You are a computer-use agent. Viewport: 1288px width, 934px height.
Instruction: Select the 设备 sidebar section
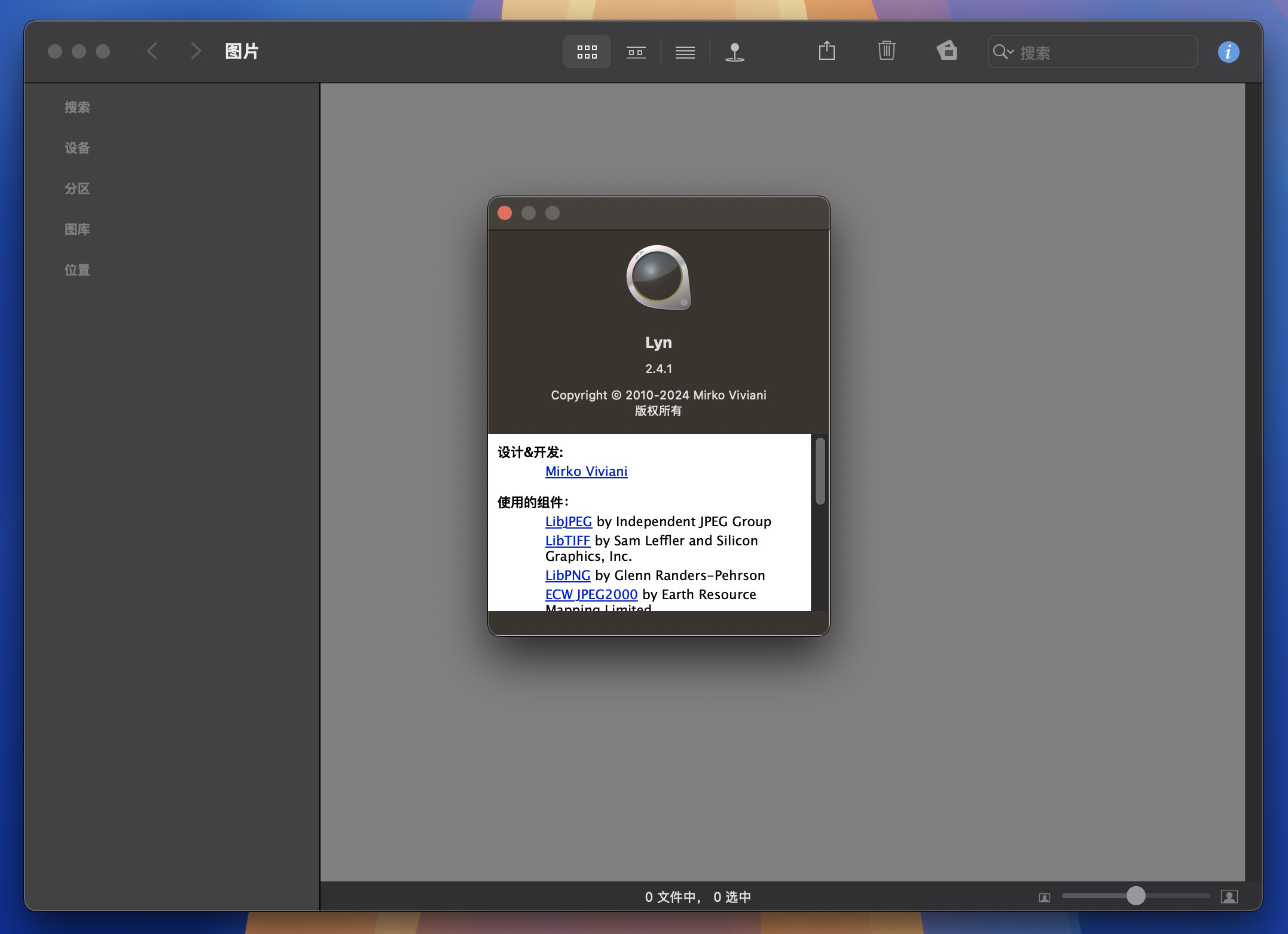(77, 148)
